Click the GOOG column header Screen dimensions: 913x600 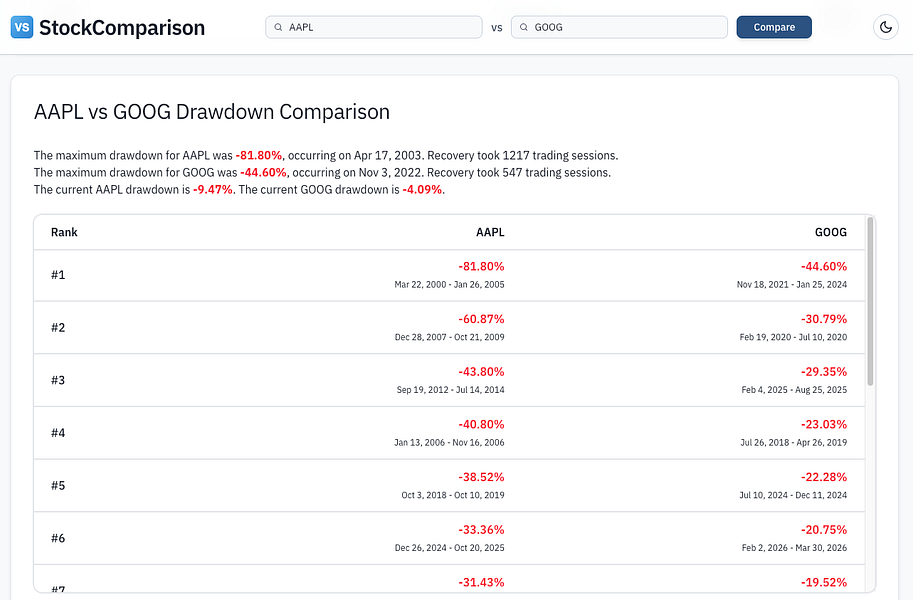click(831, 232)
